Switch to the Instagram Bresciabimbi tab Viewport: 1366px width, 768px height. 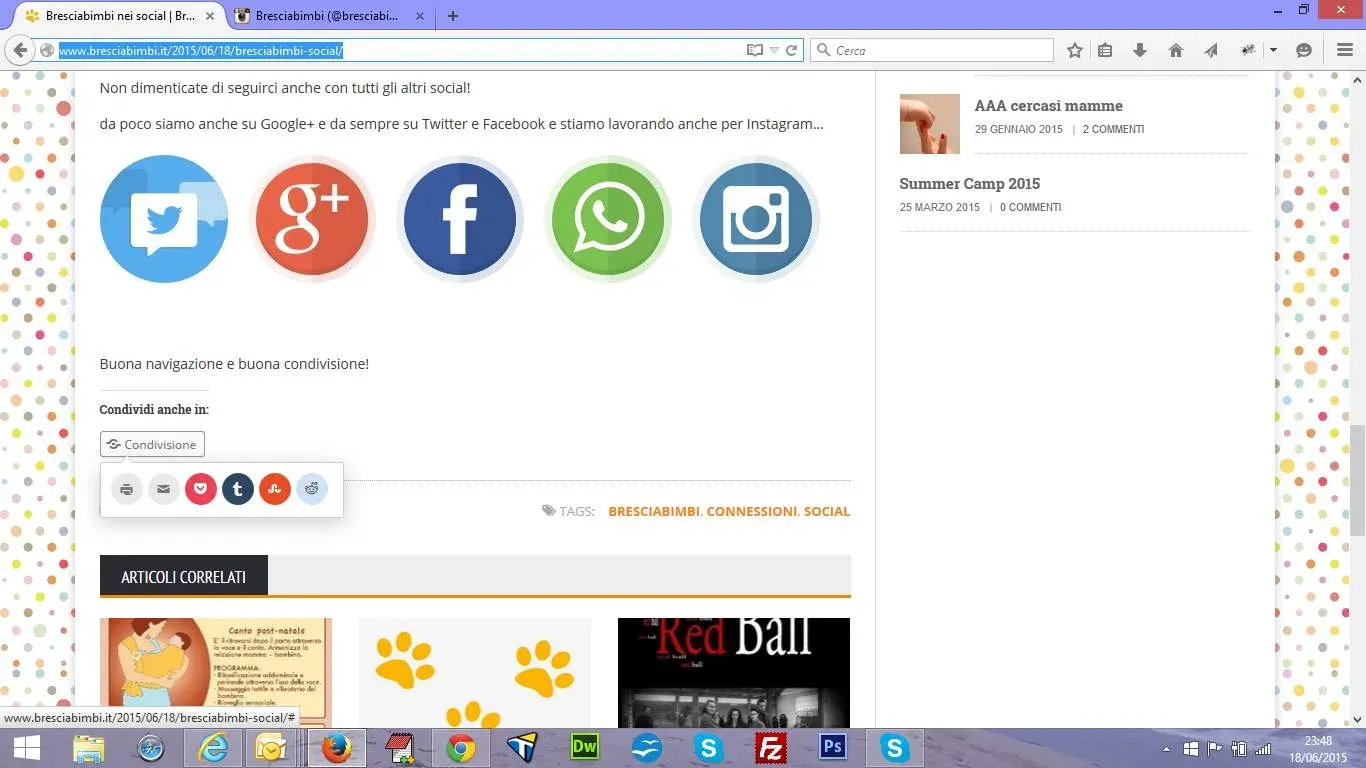[325, 16]
